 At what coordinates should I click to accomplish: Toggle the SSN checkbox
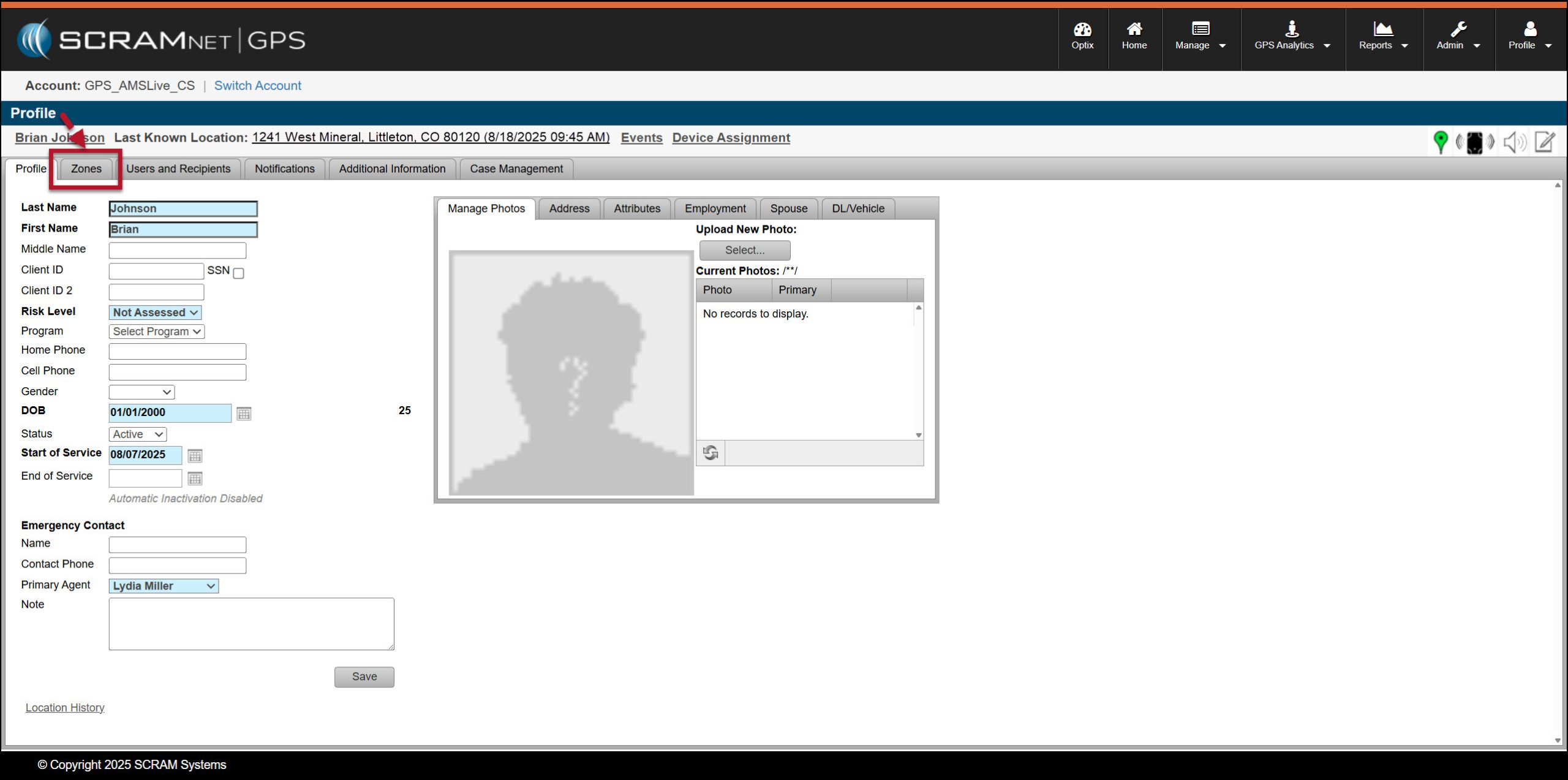[x=238, y=273]
